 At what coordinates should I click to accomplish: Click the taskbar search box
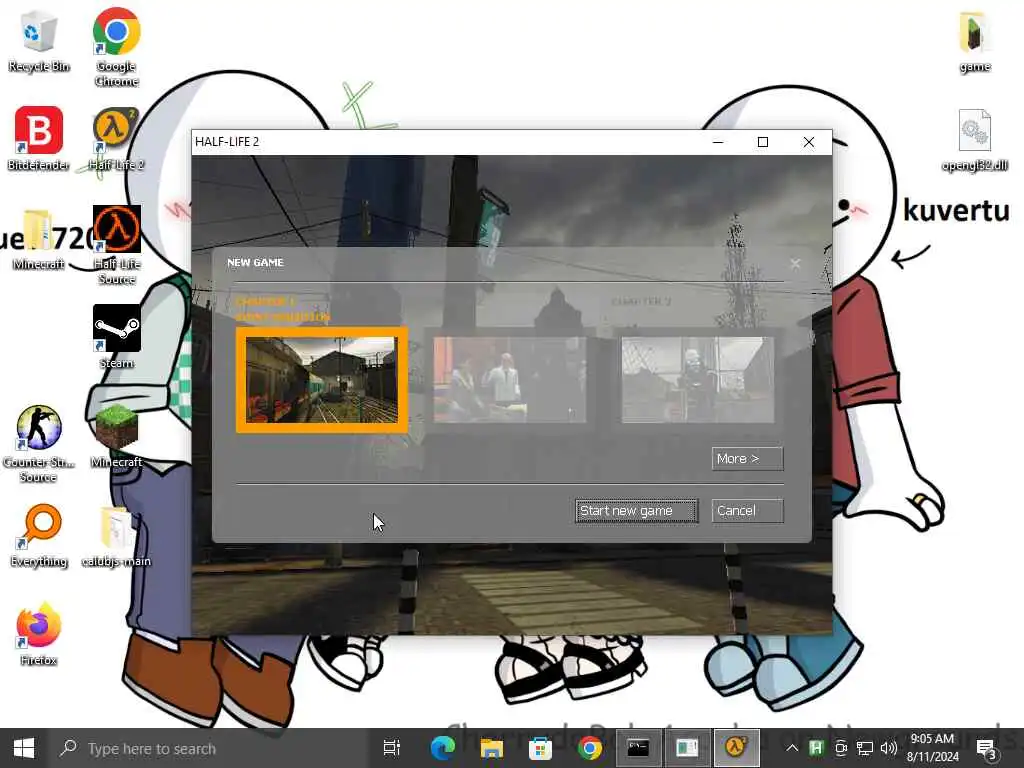210,748
